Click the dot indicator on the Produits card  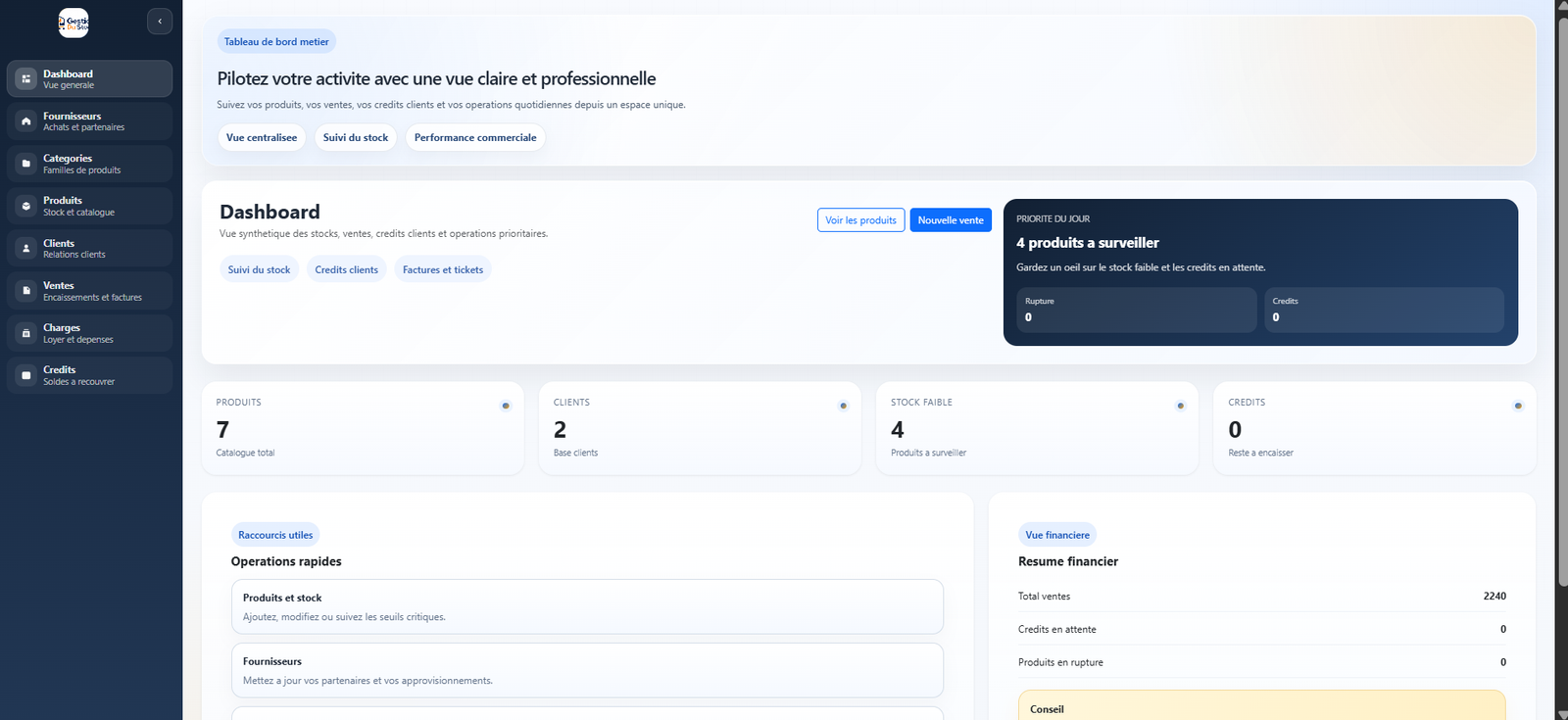click(x=506, y=406)
